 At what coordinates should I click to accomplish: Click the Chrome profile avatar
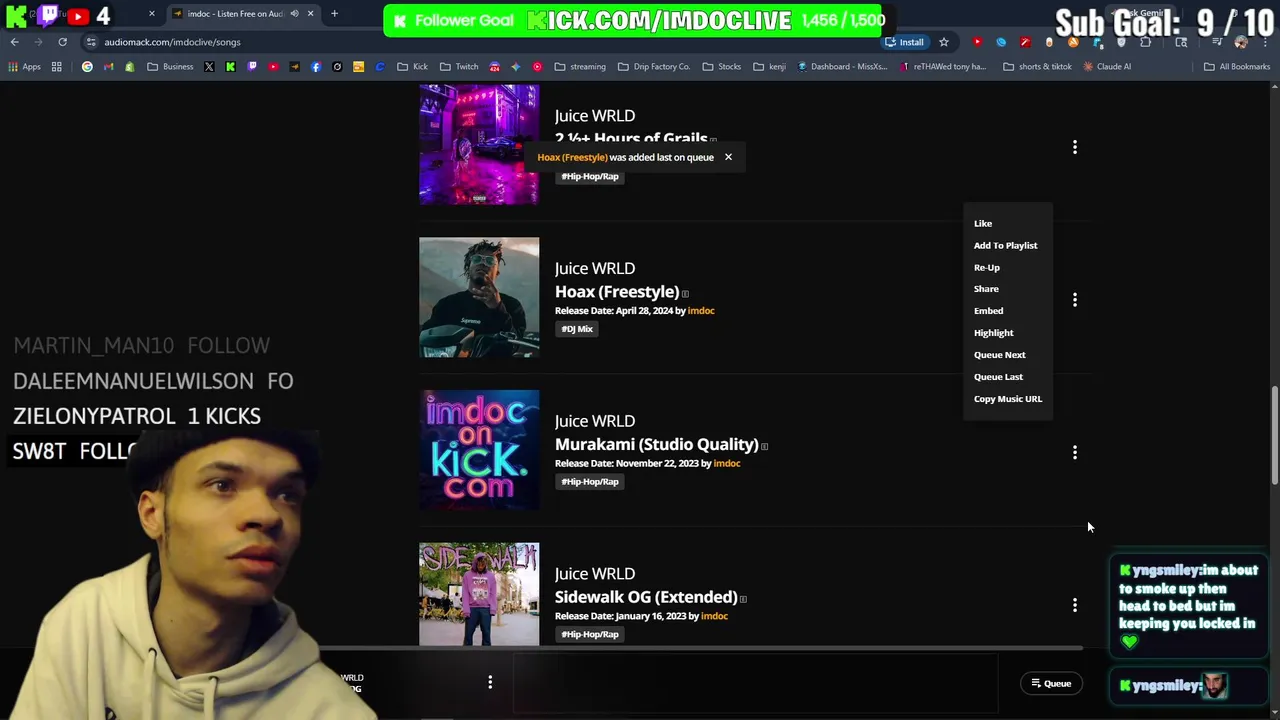(1241, 42)
